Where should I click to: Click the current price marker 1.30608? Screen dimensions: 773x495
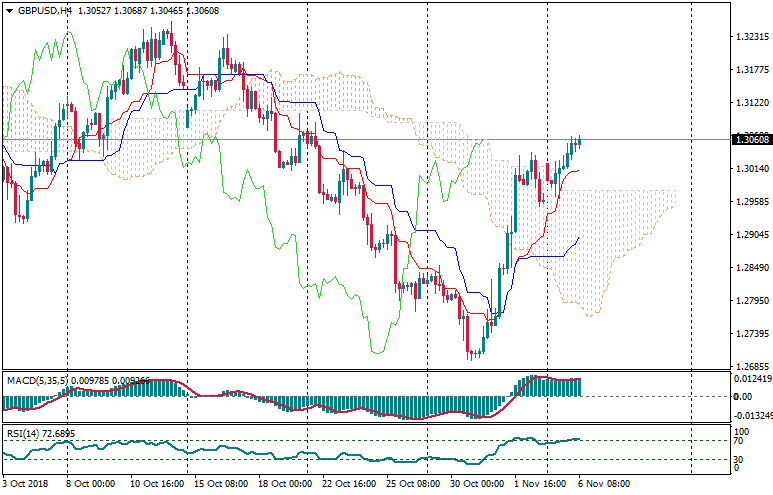(x=751, y=140)
